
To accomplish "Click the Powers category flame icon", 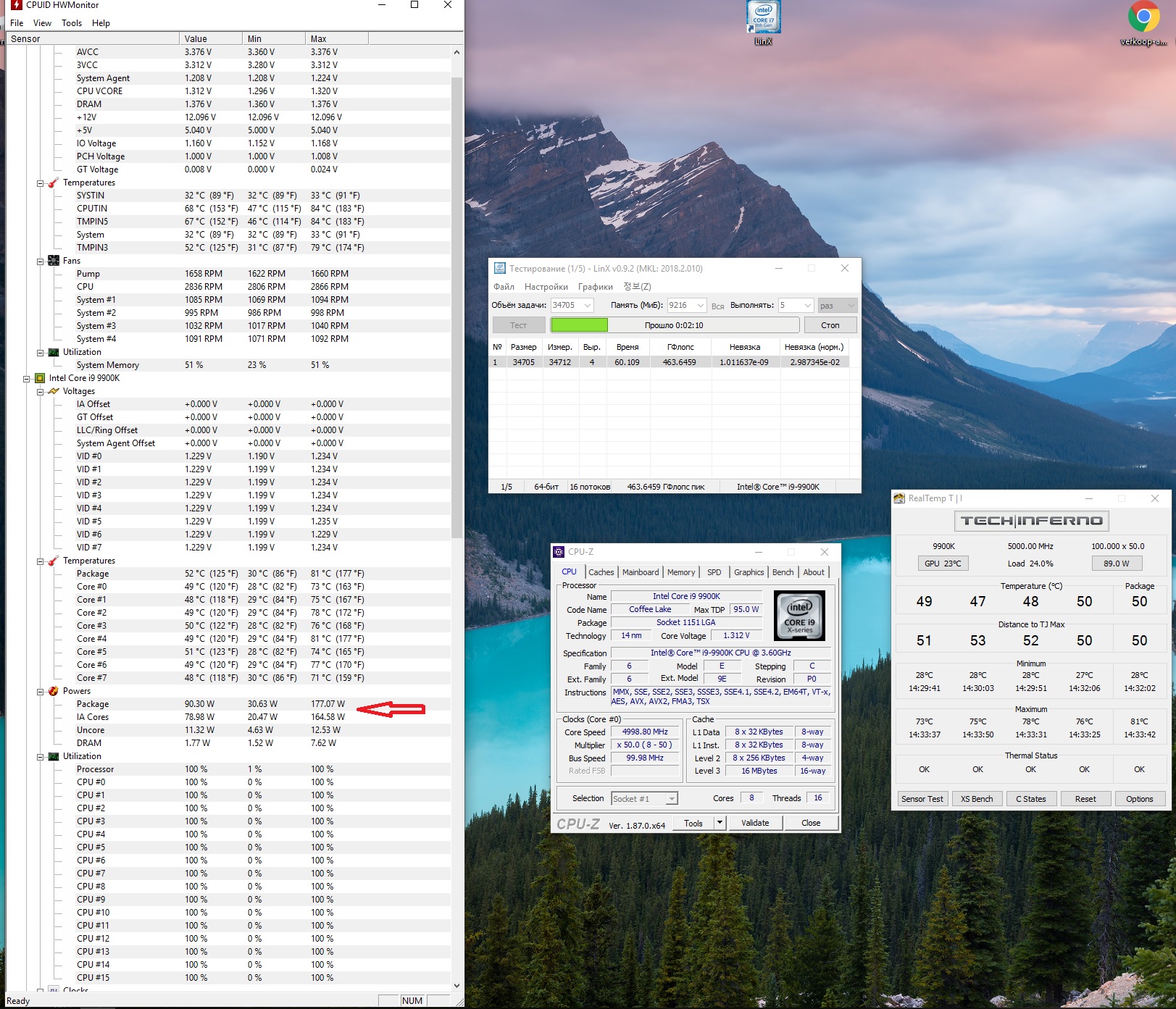I will [54, 691].
